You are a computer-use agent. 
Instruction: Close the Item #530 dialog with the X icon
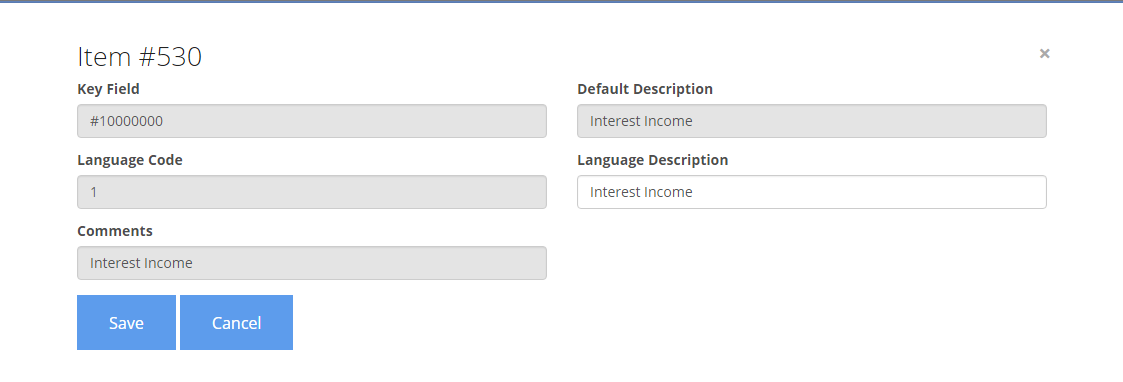(1044, 53)
